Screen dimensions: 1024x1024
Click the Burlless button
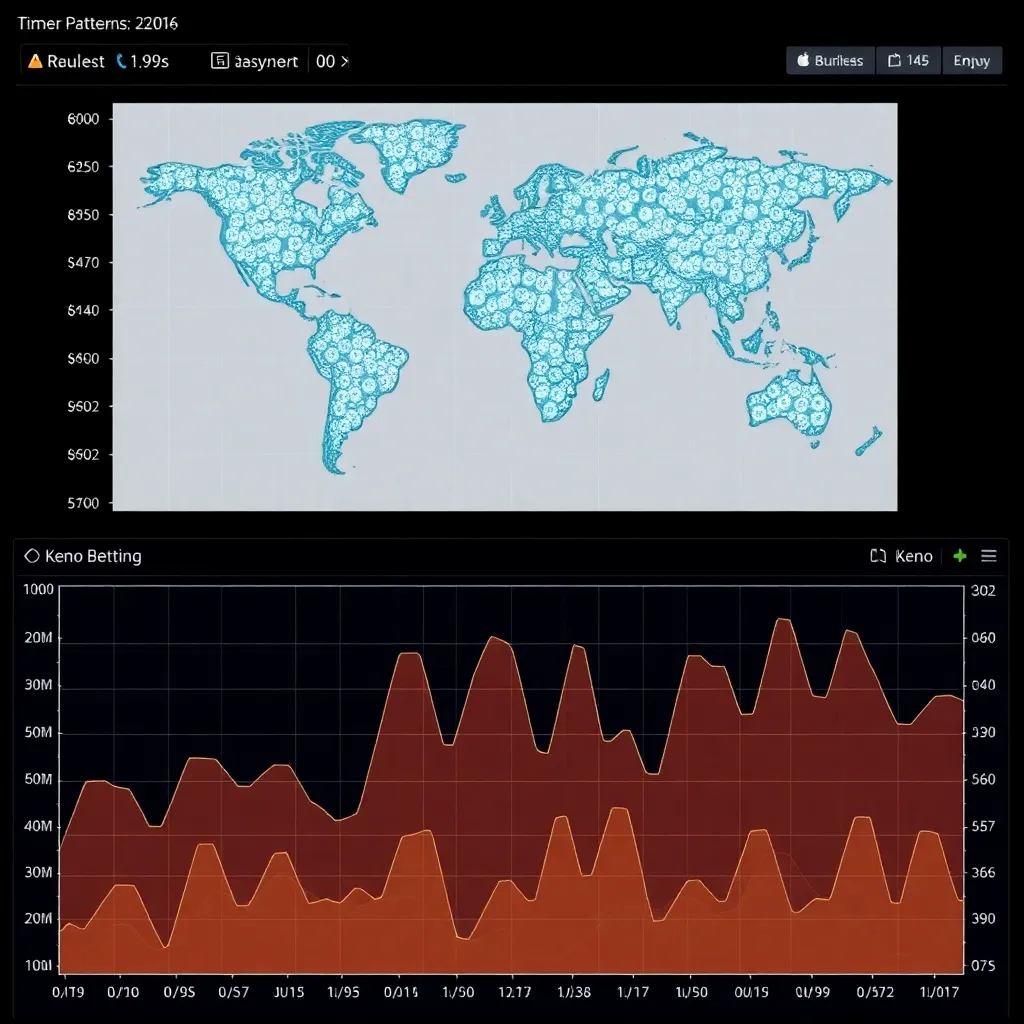coord(830,61)
